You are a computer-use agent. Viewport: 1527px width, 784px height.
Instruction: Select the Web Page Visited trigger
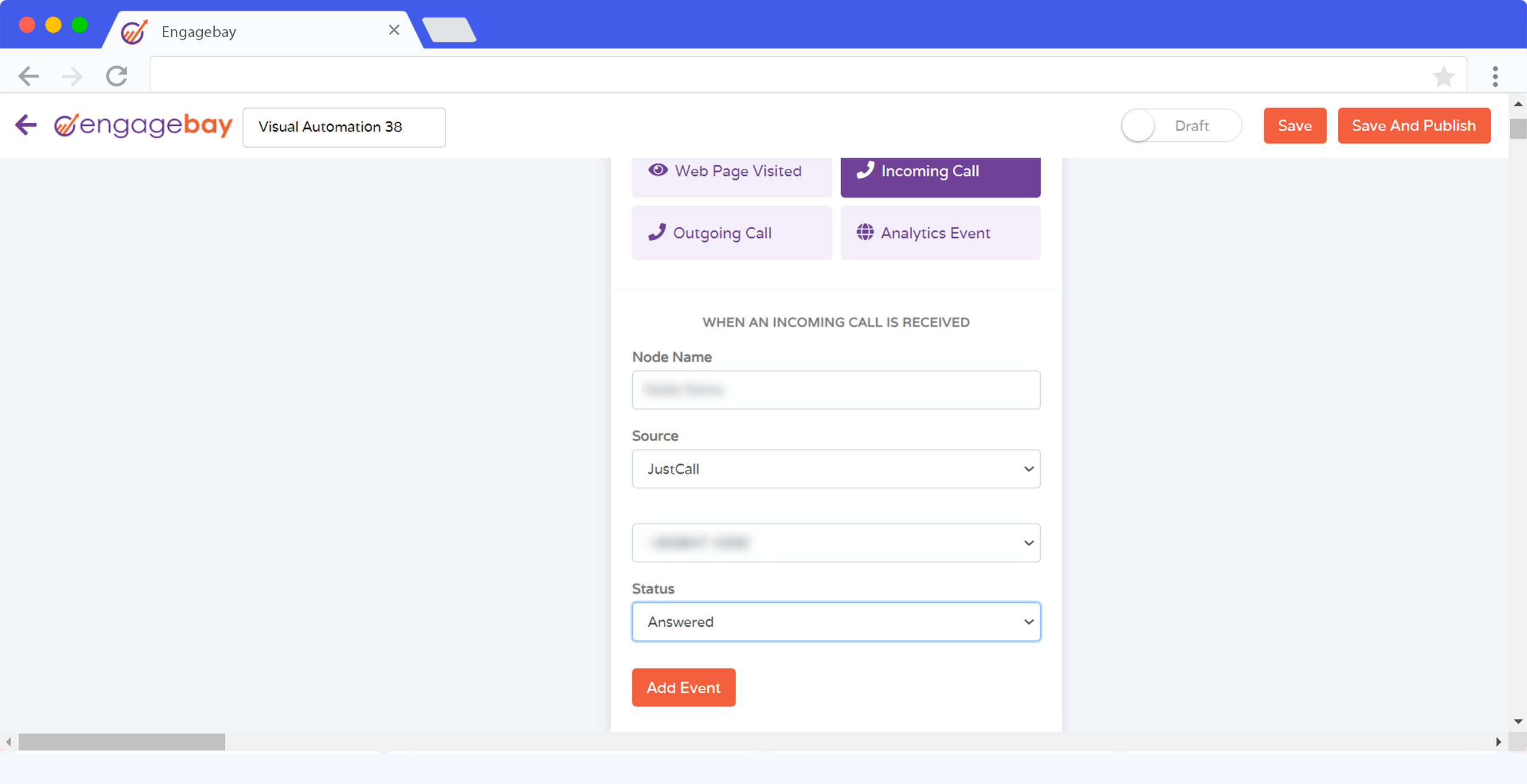(731, 172)
